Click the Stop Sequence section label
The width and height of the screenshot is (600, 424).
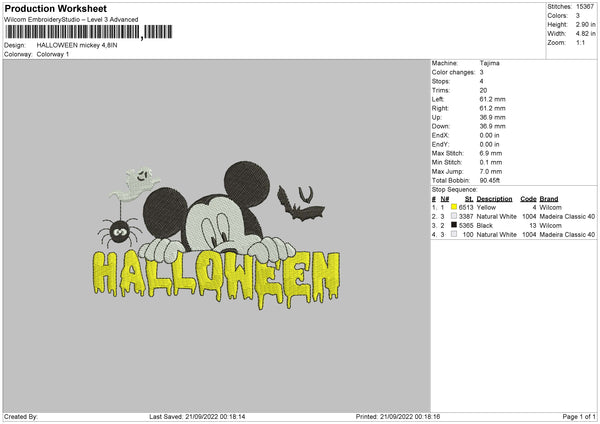tap(455, 188)
